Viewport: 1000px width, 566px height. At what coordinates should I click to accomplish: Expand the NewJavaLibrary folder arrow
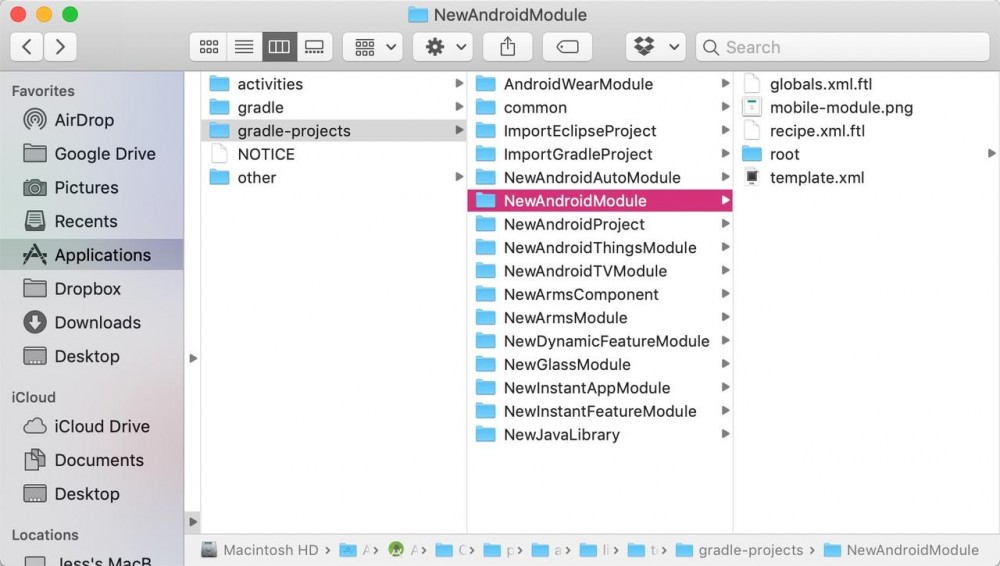click(x=725, y=434)
